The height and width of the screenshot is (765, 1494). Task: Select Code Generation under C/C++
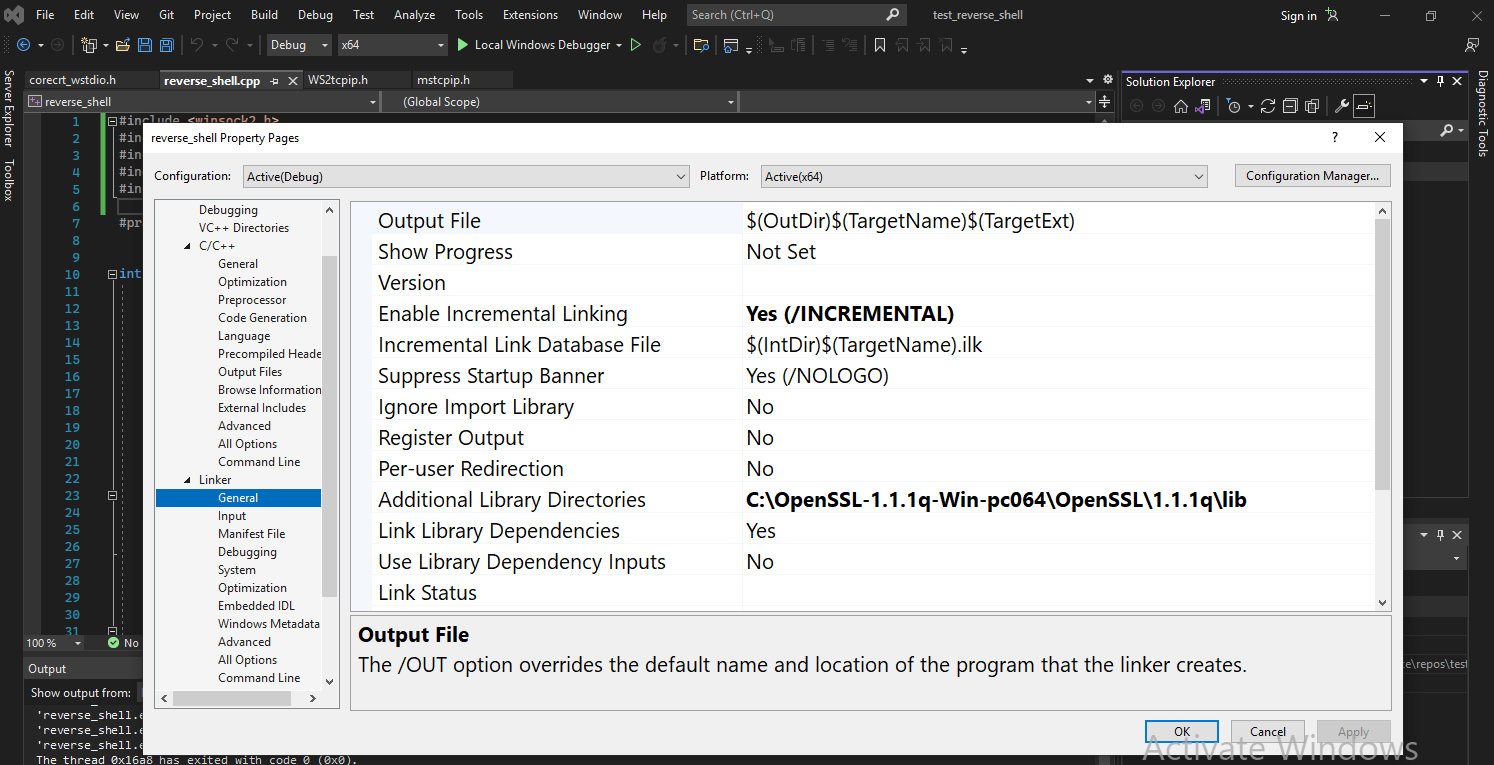click(x=262, y=318)
